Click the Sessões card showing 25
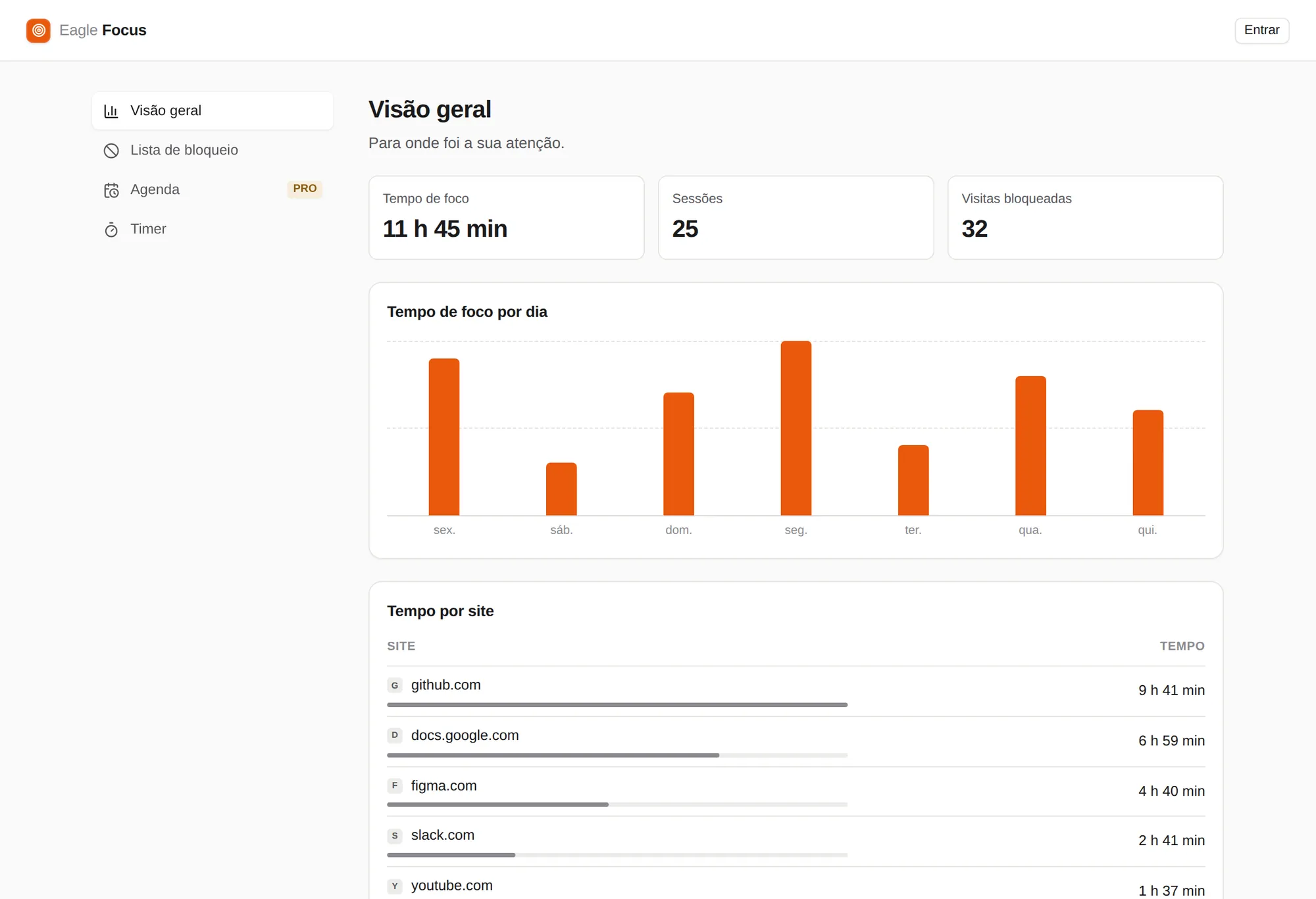Viewport: 1316px width, 899px height. coord(796,218)
